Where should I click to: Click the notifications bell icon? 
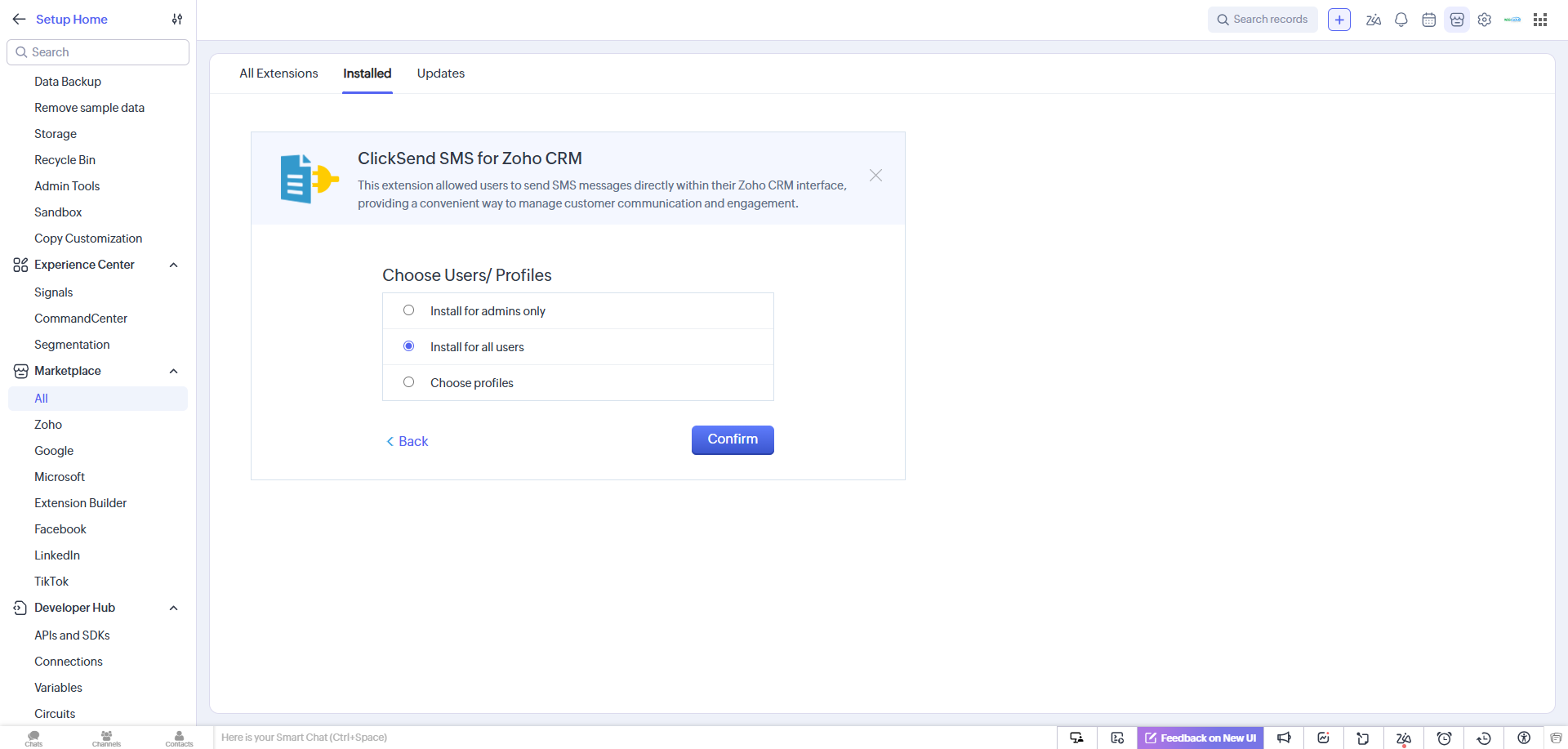1401,20
